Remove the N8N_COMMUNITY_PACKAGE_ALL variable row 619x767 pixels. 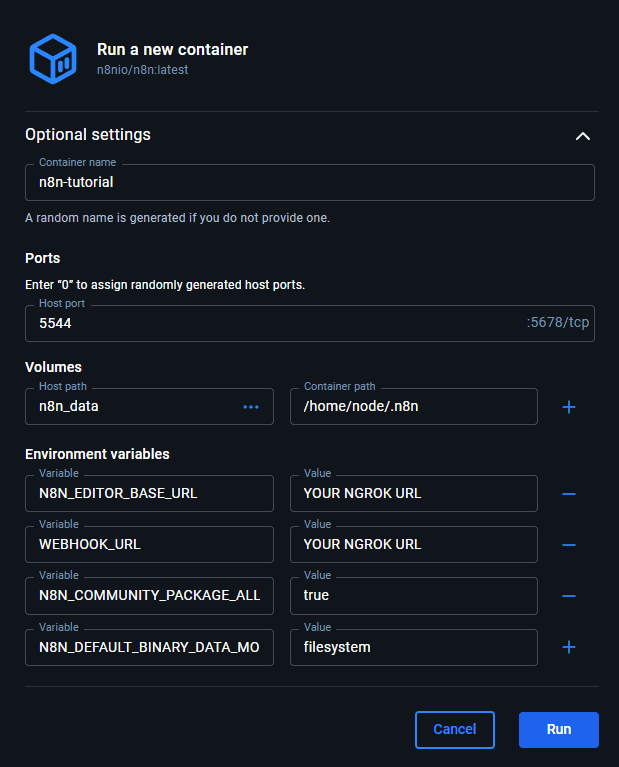click(x=569, y=596)
